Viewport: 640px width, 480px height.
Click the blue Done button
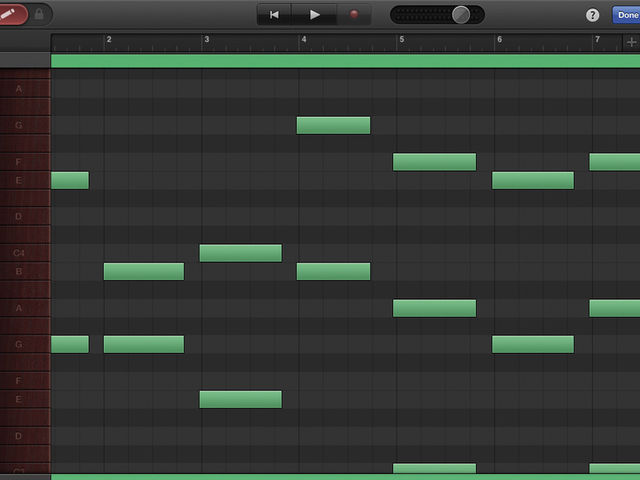pos(627,15)
